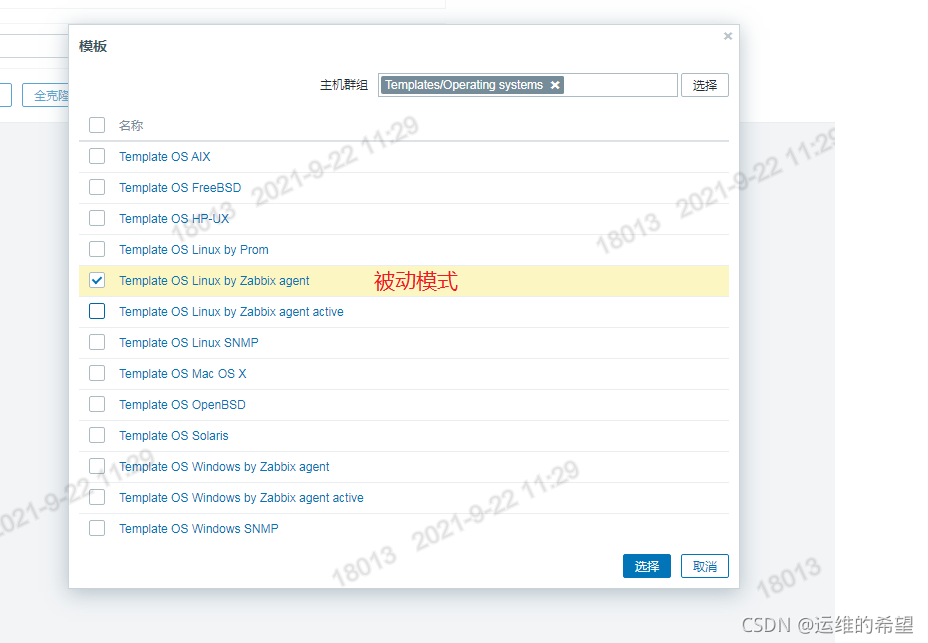Open the Template OS Linux SNMP link
The width and height of the screenshot is (928, 643).
coord(189,343)
